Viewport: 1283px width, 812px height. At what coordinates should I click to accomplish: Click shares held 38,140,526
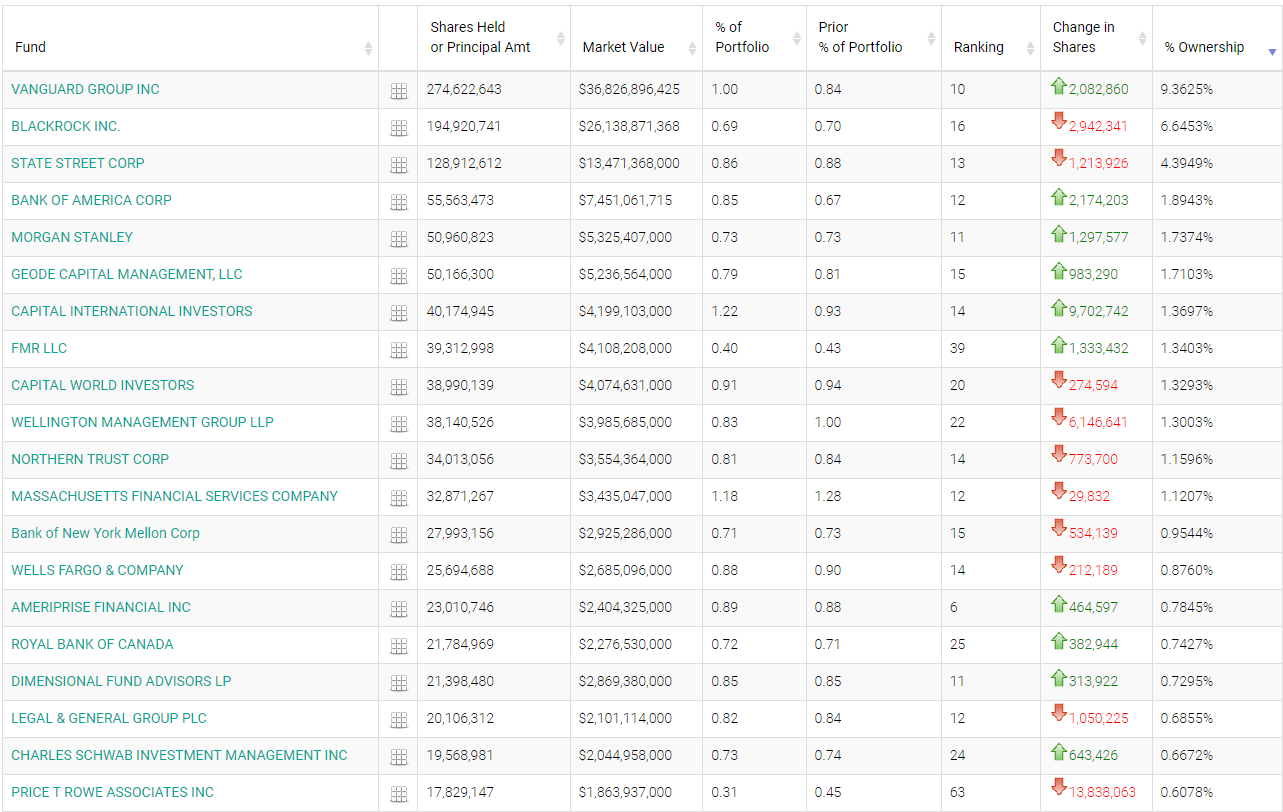tap(460, 422)
